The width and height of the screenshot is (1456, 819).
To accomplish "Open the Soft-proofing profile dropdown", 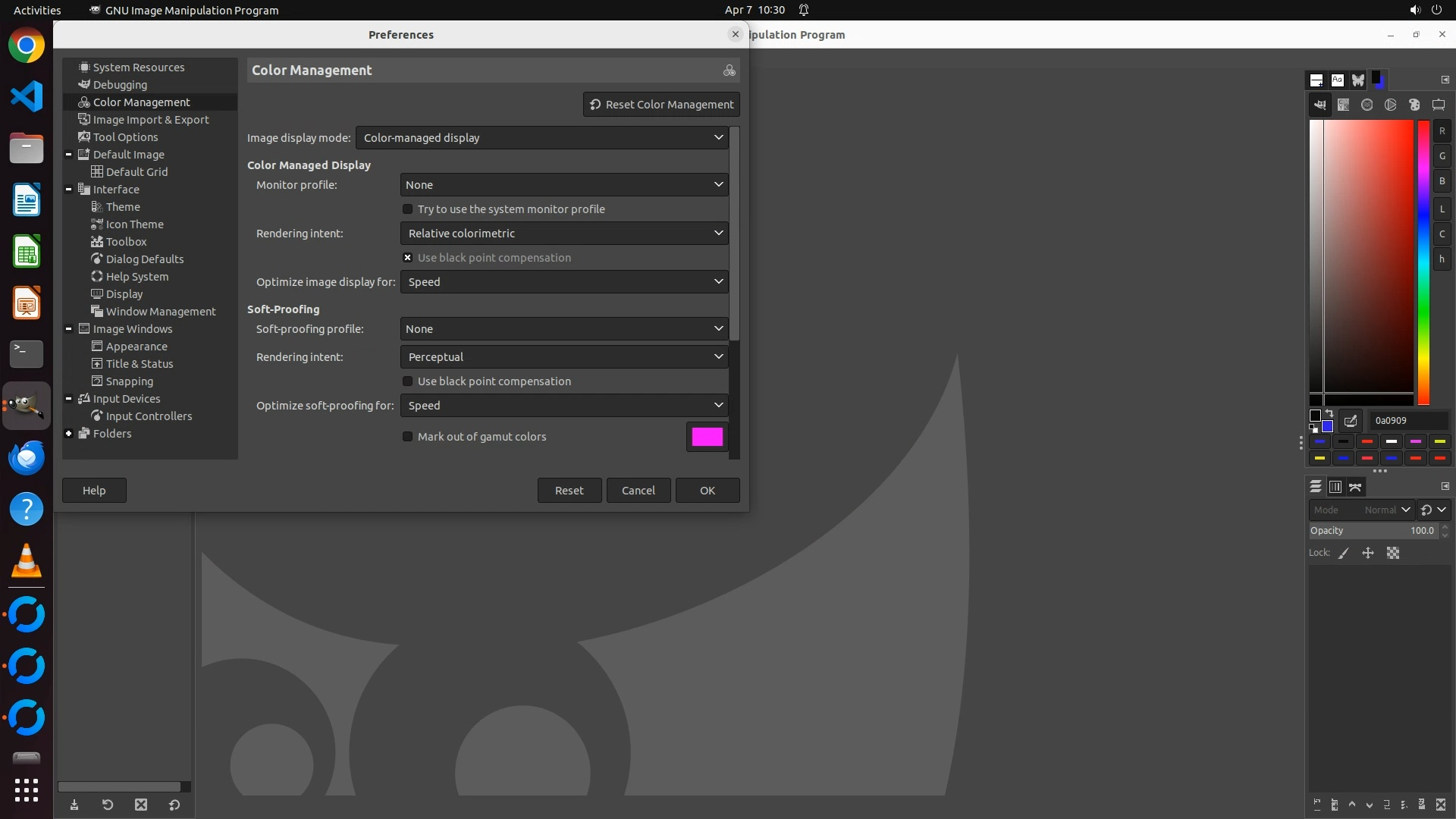I will [x=563, y=329].
